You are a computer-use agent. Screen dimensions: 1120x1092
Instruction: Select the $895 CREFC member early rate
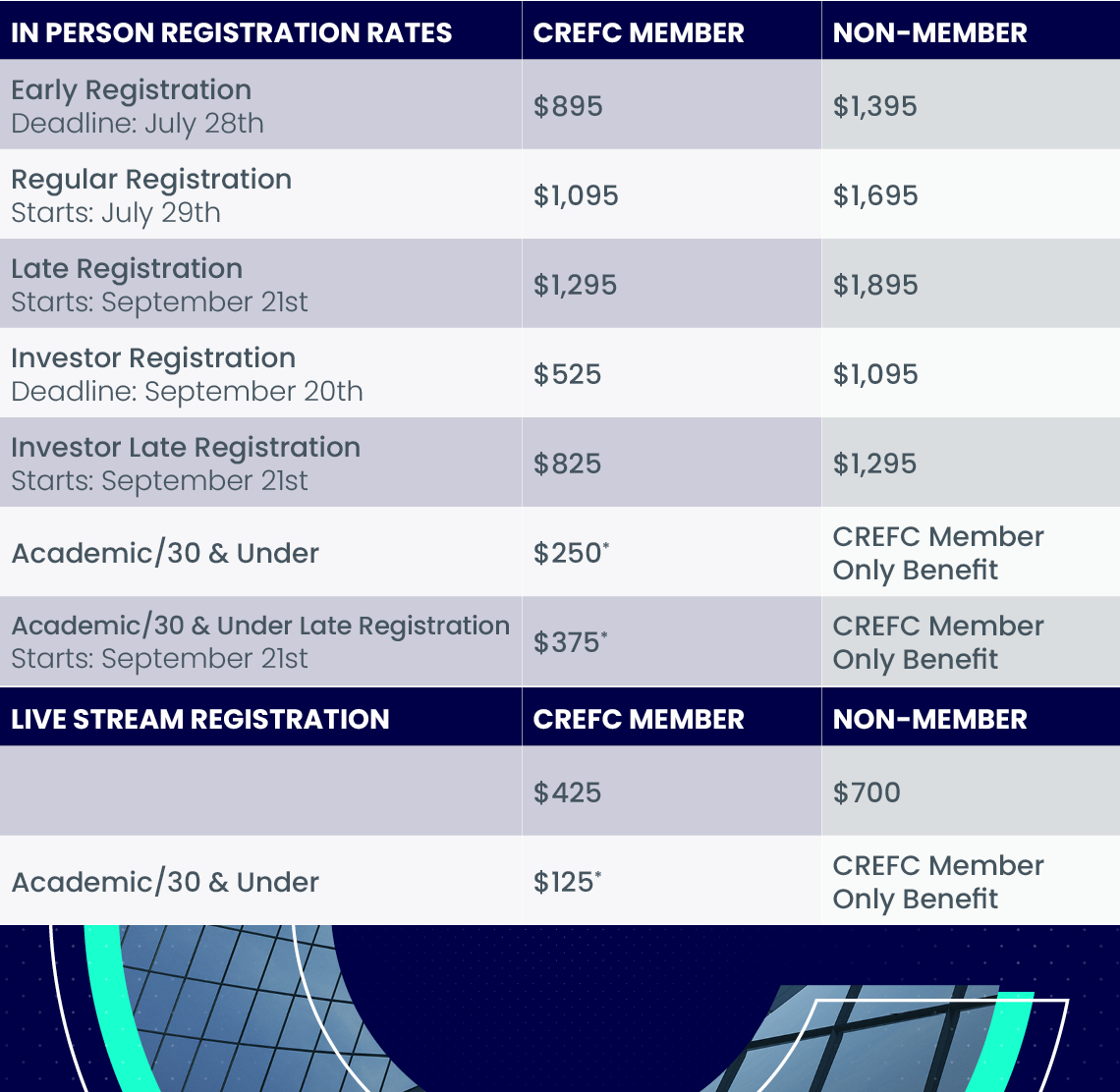tap(568, 106)
